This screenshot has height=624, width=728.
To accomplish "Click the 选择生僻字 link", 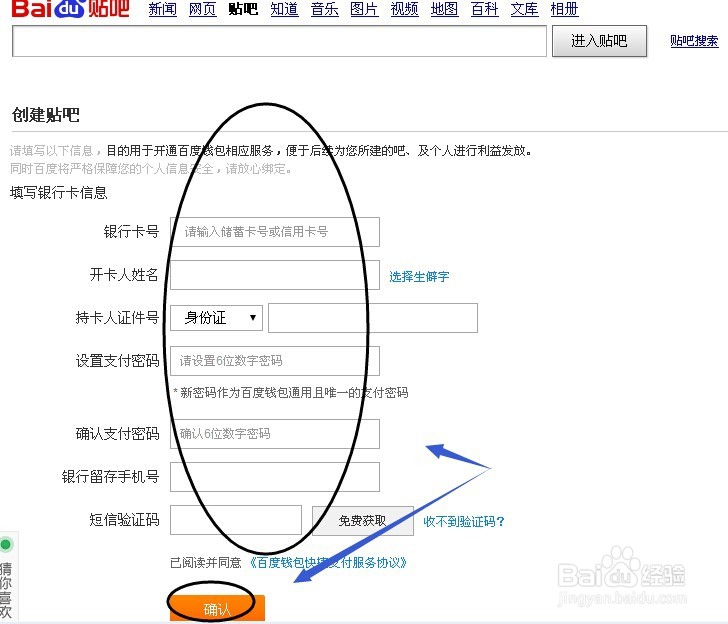I will point(419,277).
